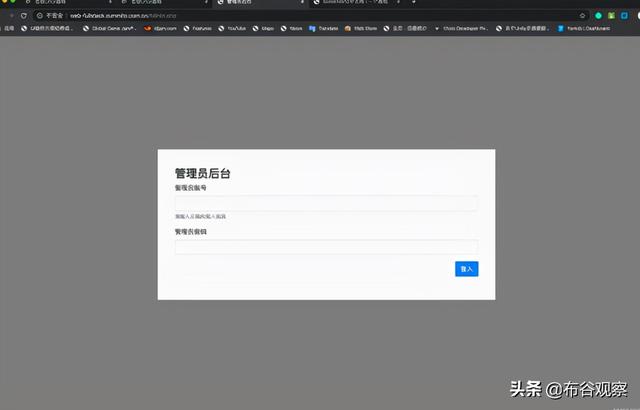Bookmark this page with the star icon
This screenshot has height=410, width=640.
click(582, 16)
